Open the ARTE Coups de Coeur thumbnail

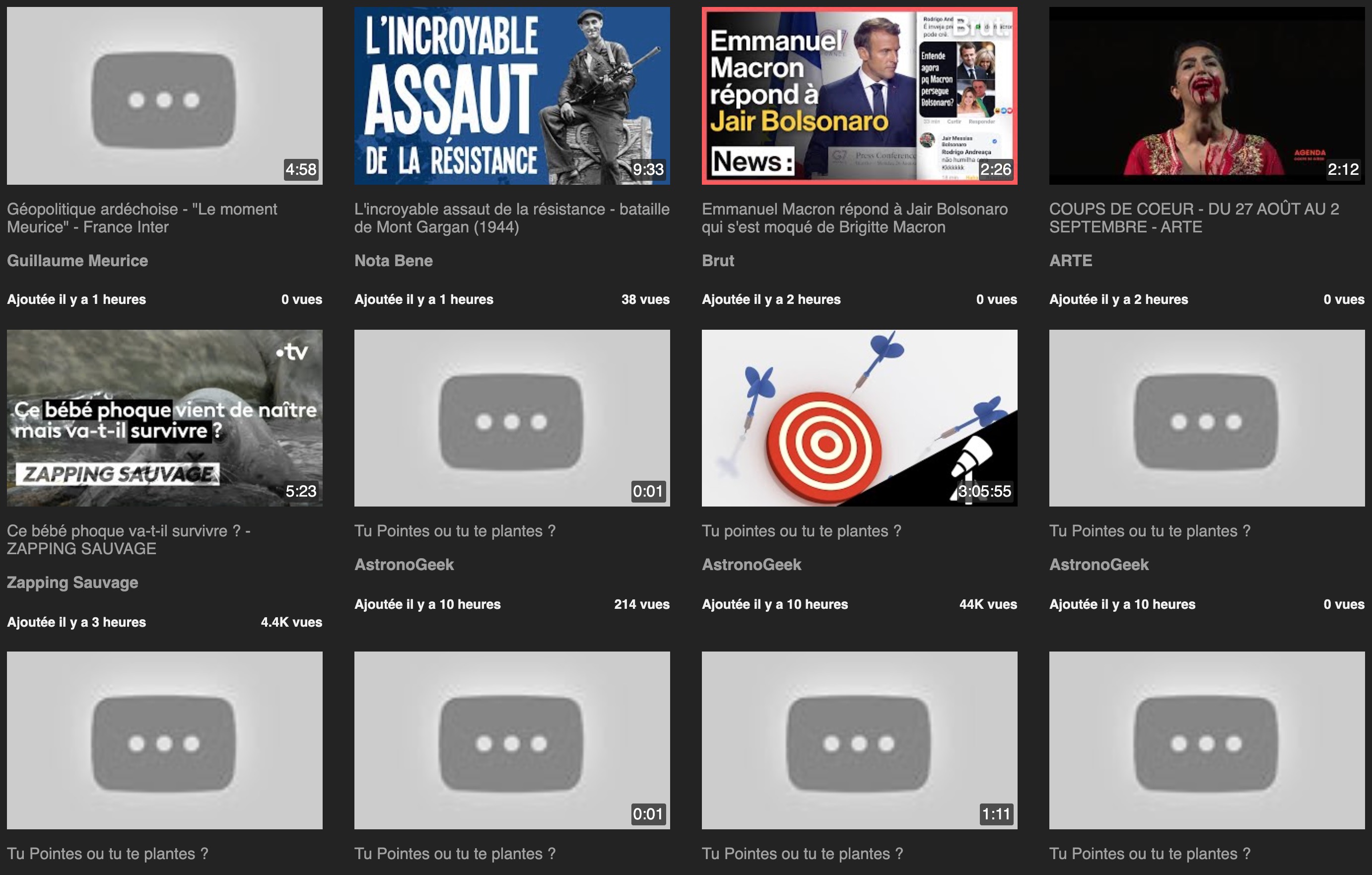tap(1207, 96)
